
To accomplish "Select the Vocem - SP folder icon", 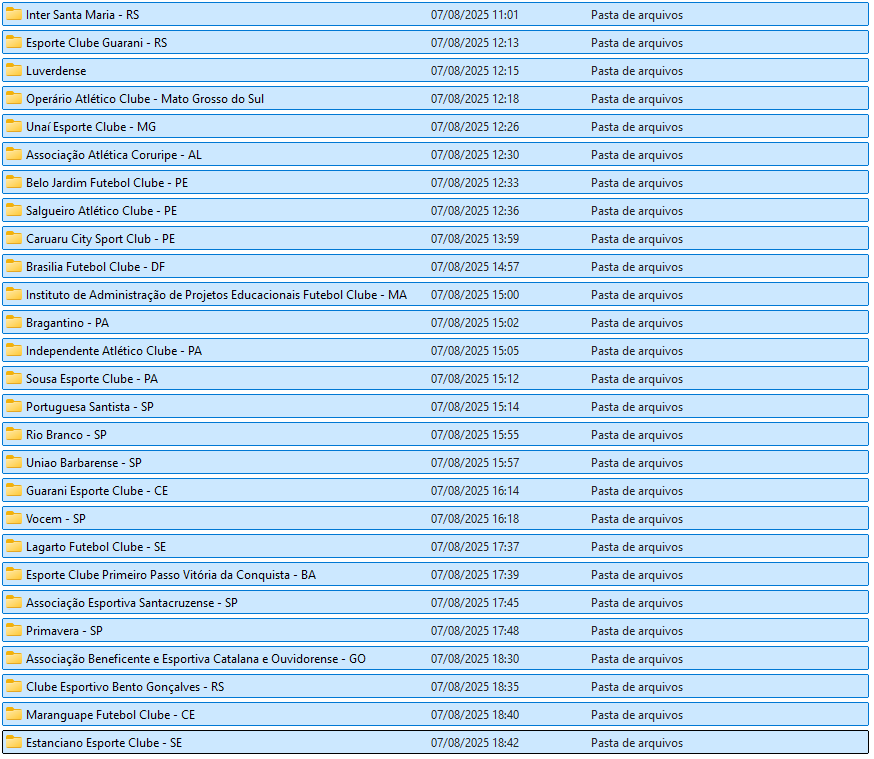I will pyautogui.click(x=13, y=518).
